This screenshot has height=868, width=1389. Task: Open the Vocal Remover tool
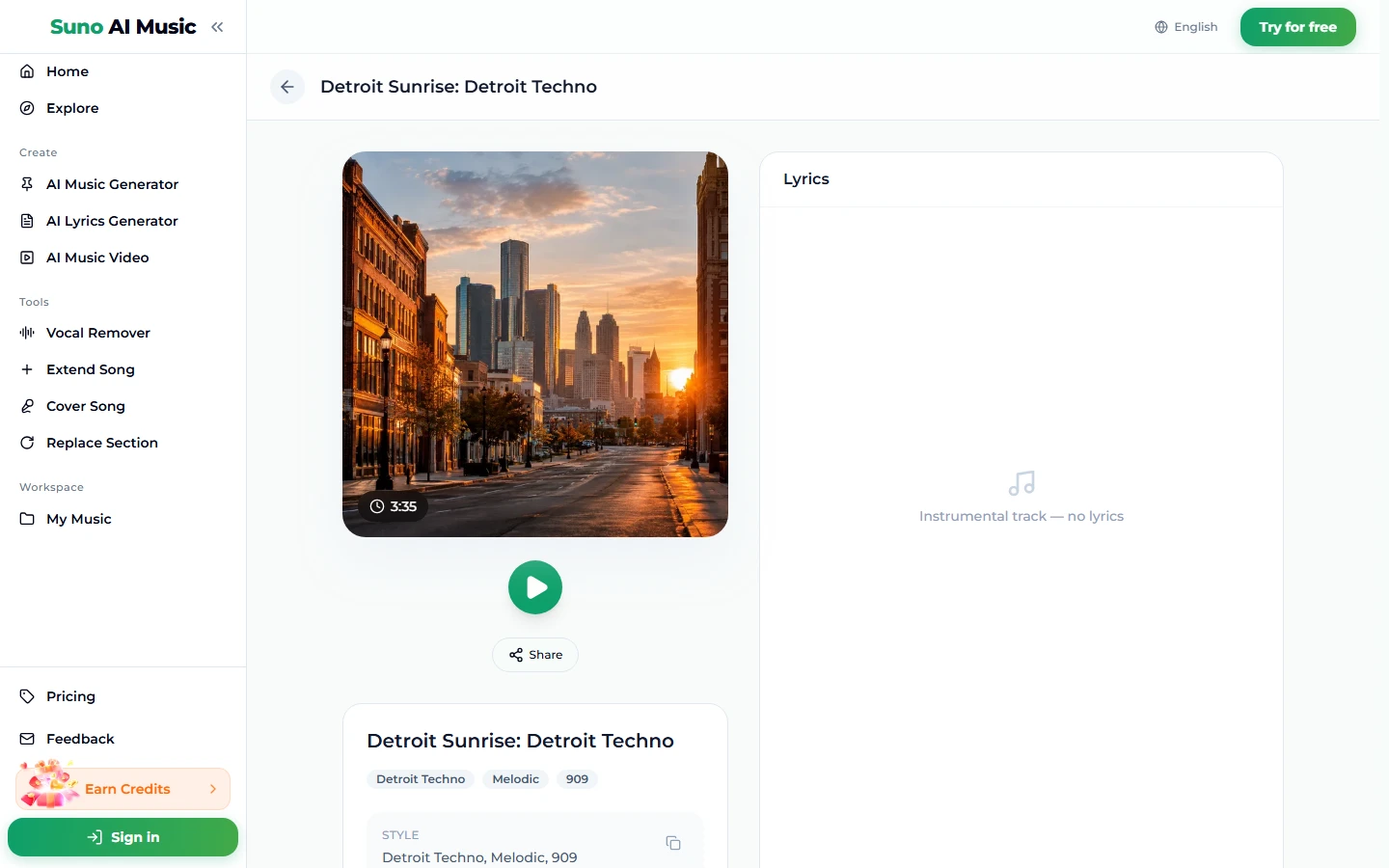pos(123,333)
